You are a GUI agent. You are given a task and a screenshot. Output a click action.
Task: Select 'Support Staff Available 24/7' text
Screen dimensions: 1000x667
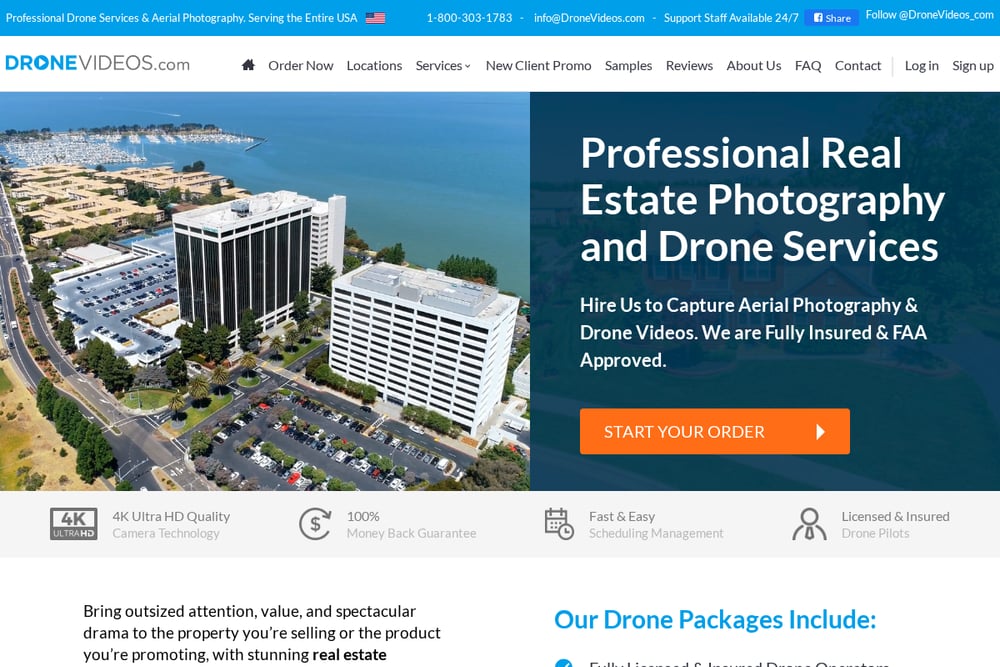[731, 18]
